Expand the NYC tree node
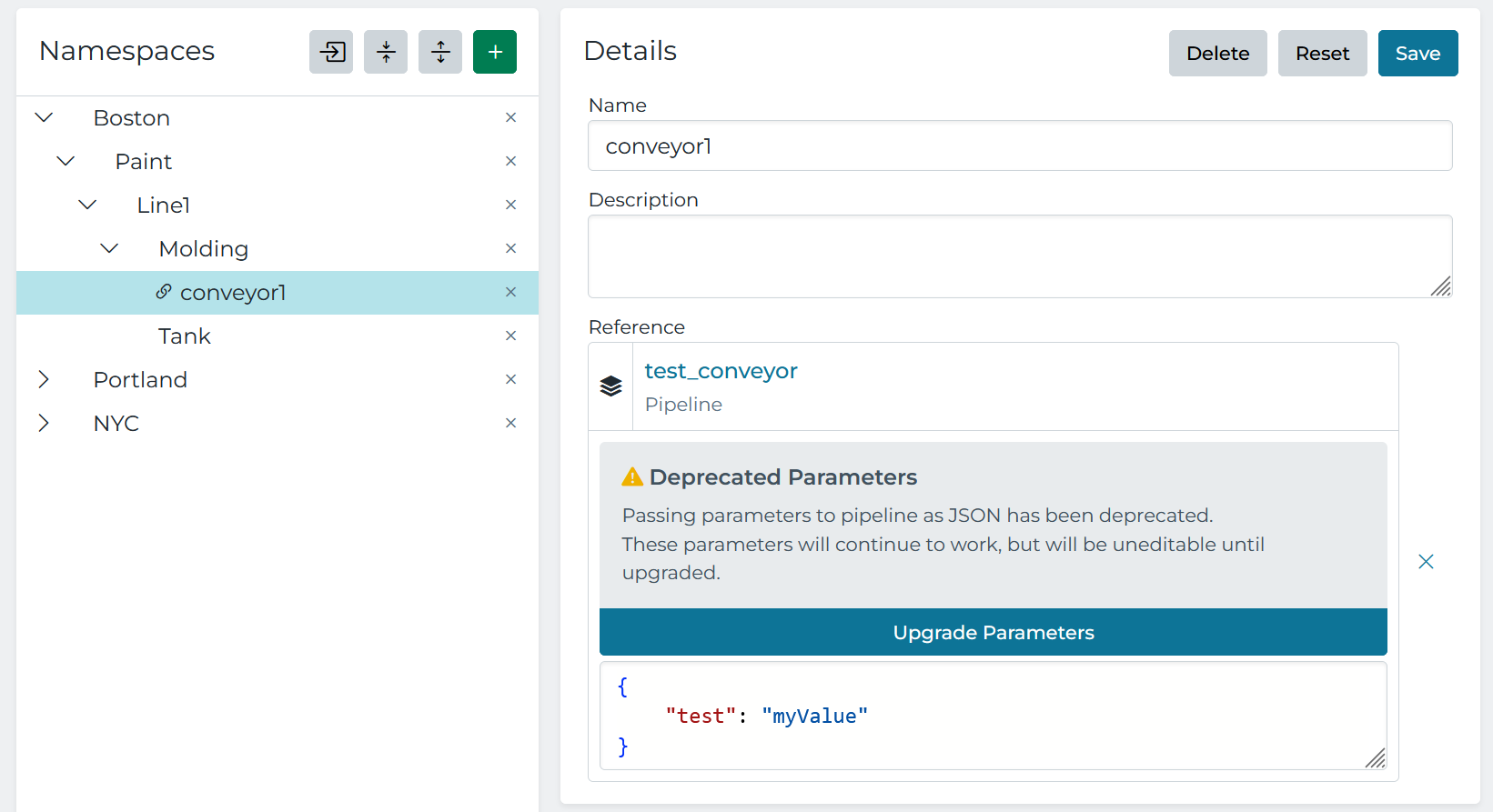Viewport: 1493px width, 812px height. pos(44,423)
